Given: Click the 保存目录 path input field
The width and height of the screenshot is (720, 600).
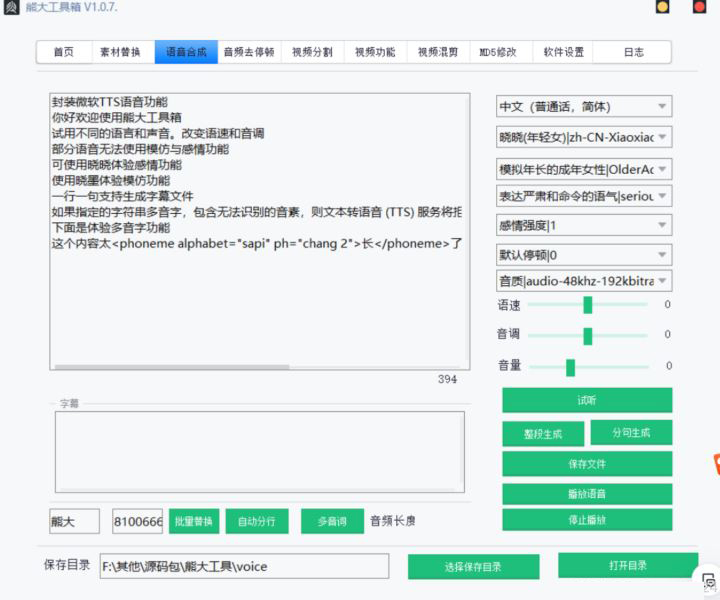Looking at the screenshot, I should point(244,566).
